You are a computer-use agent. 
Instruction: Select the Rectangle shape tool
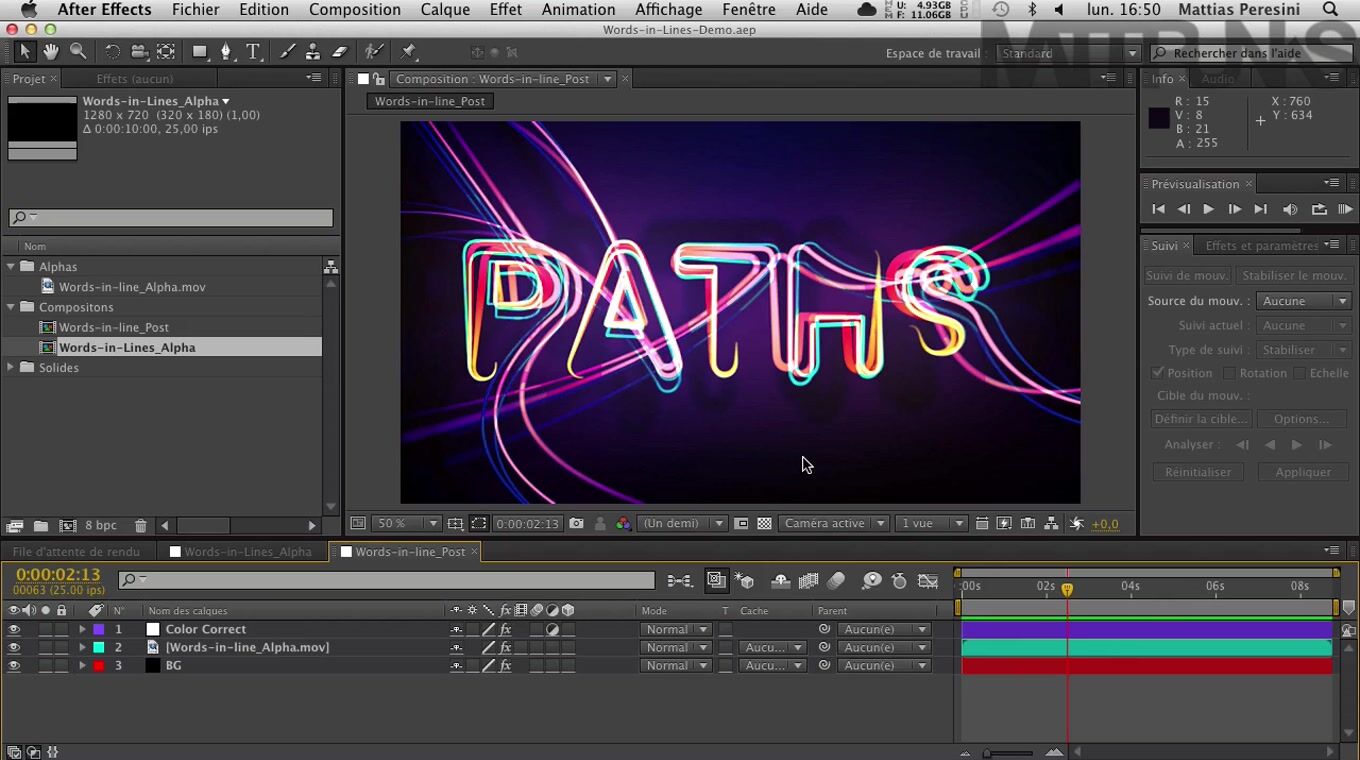click(200, 52)
